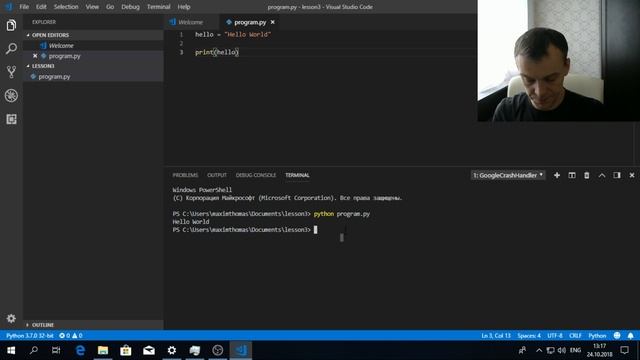
Task: Open the Extensions view
Action: pyautogui.click(x=11, y=119)
